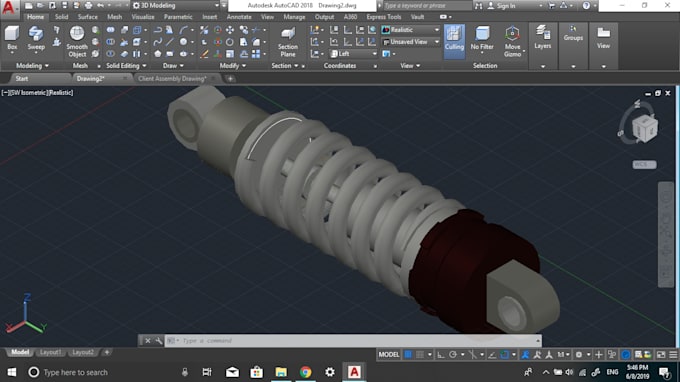Viewport: 680px width, 382px height.
Task: Toggle snap mode in status bar
Action: coord(420,355)
